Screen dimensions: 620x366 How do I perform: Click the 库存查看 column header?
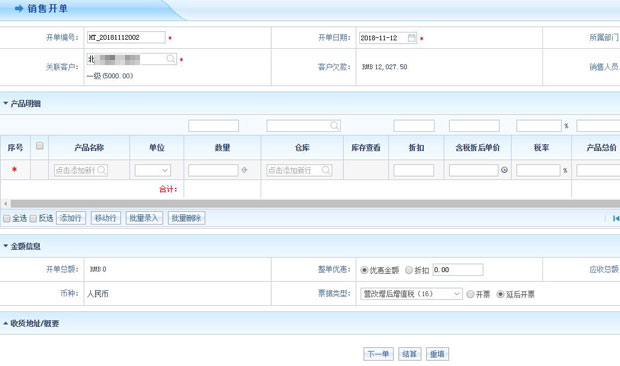point(366,148)
